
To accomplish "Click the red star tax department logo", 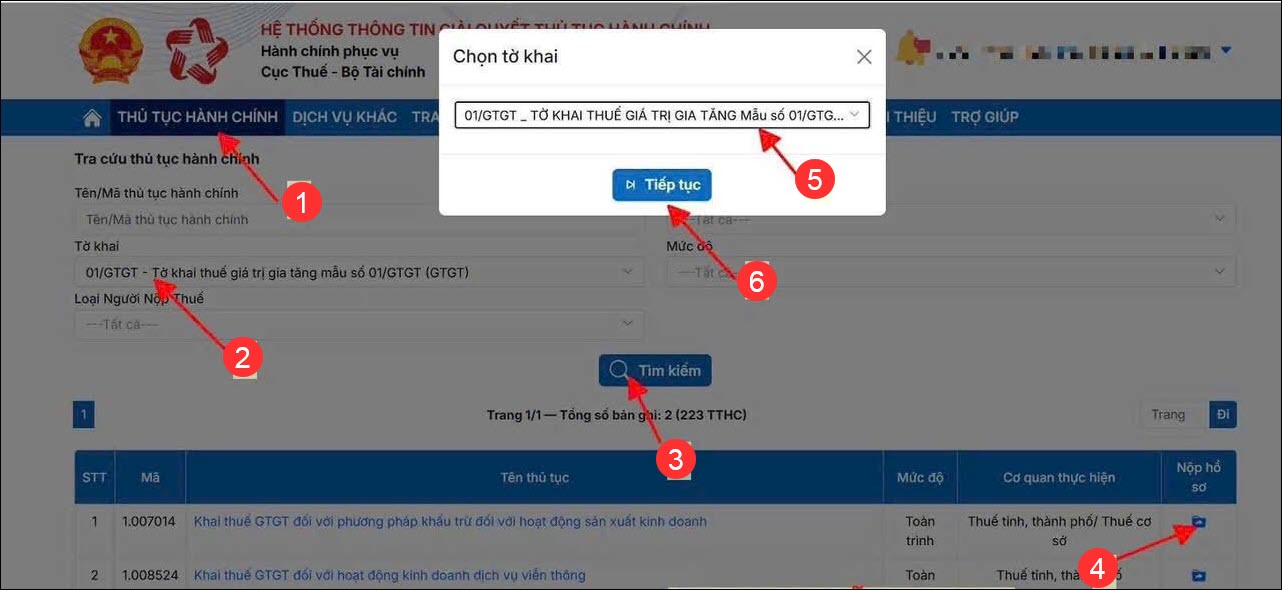I will point(197,51).
